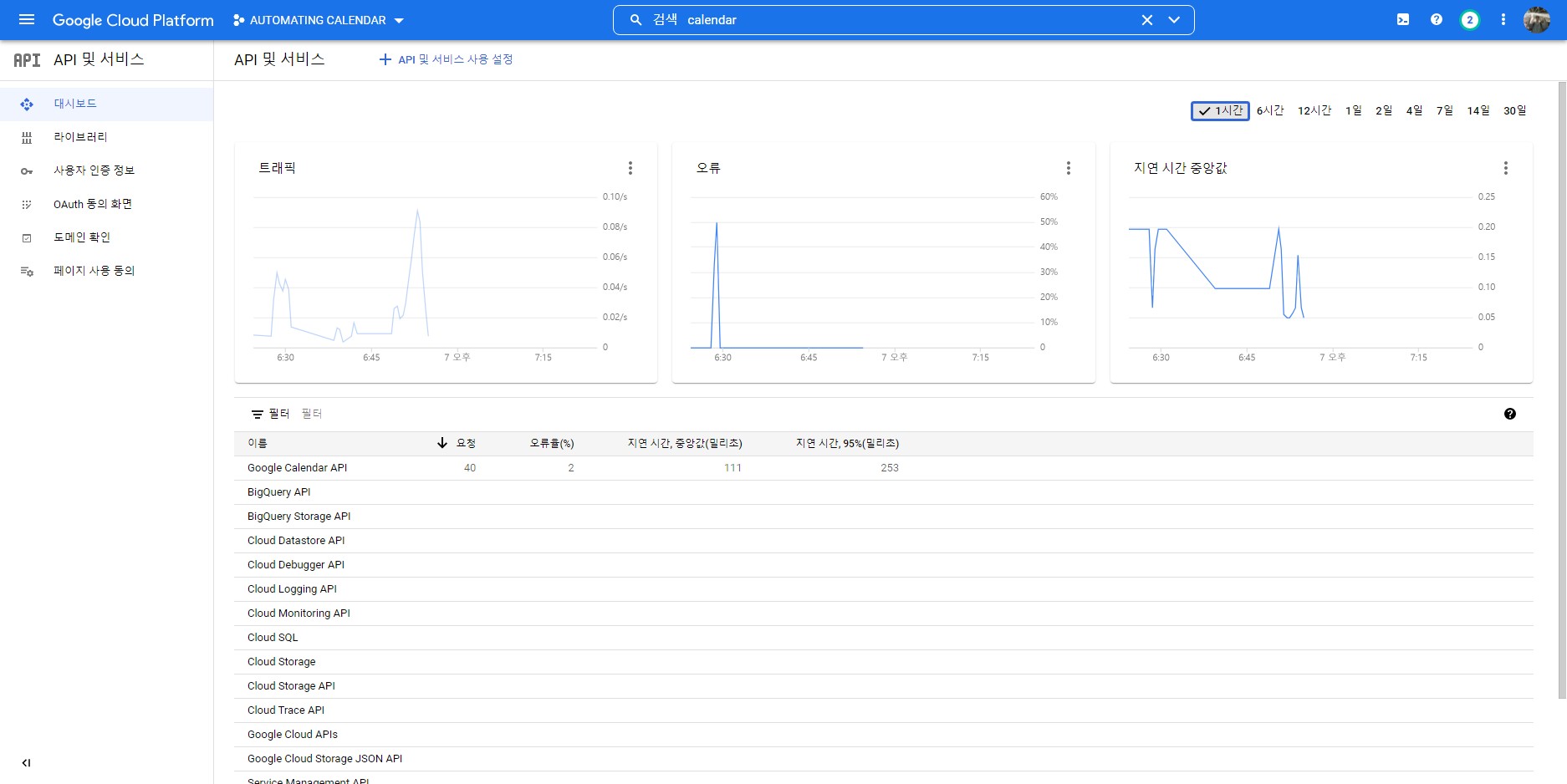The height and width of the screenshot is (784, 1567).
Task: Open the 대시보드 sidebar item
Action: [106, 104]
